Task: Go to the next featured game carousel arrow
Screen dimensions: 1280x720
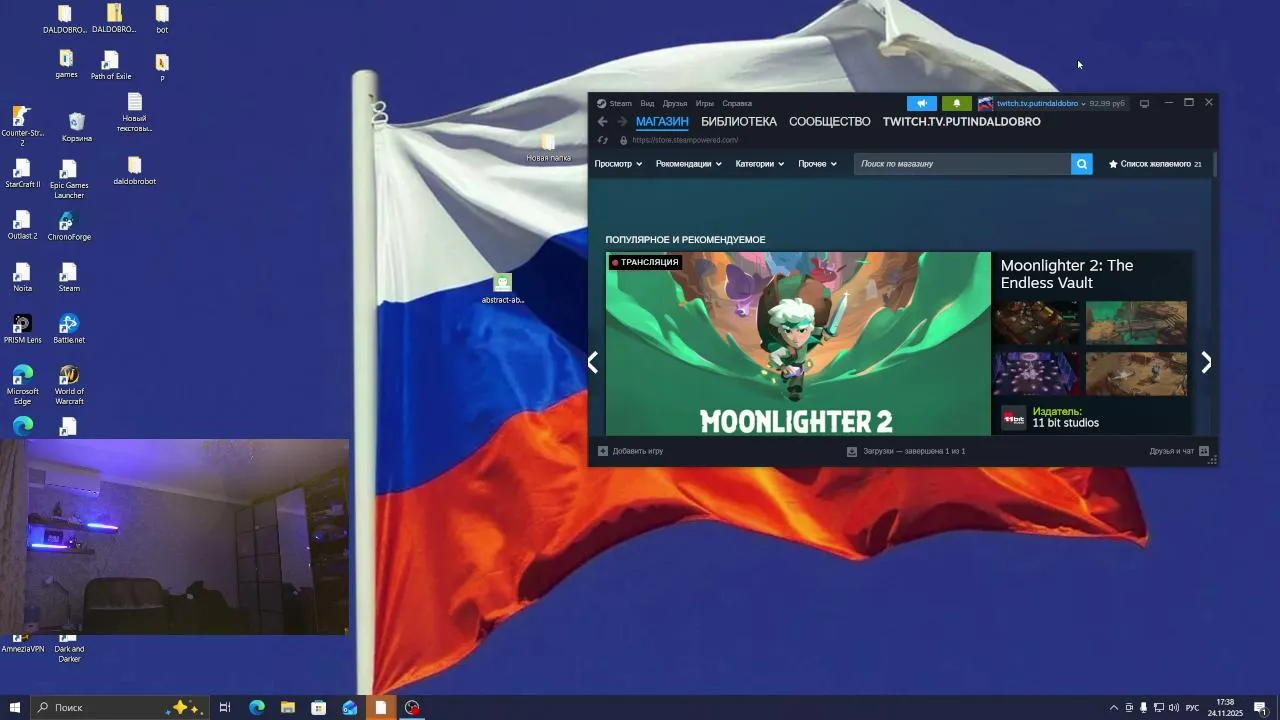Action: [1206, 362]
